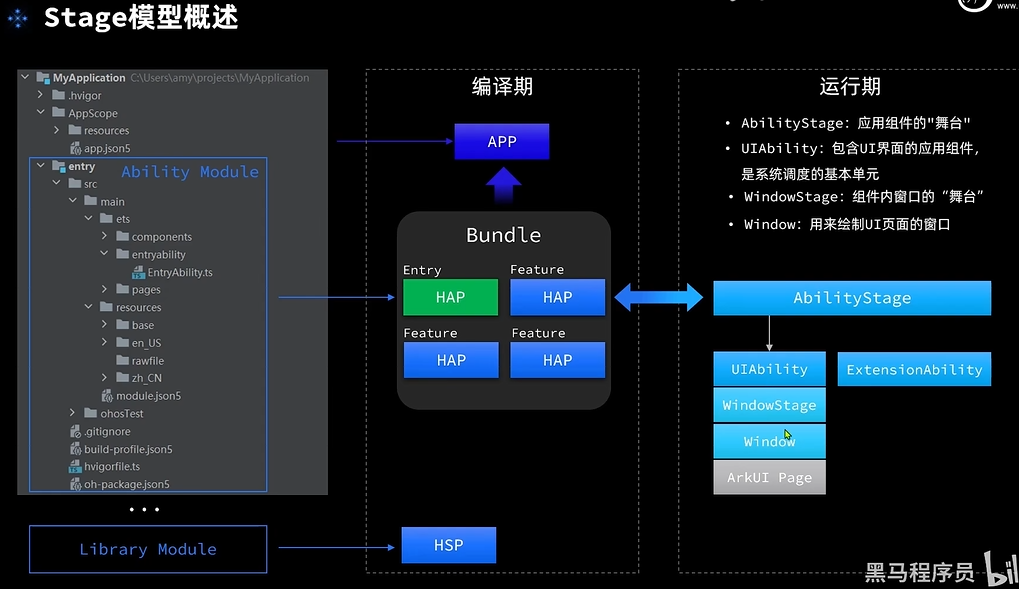Expand the base folder chevron
Viewport: 1019px width, 589px height.
coord(105,324)
